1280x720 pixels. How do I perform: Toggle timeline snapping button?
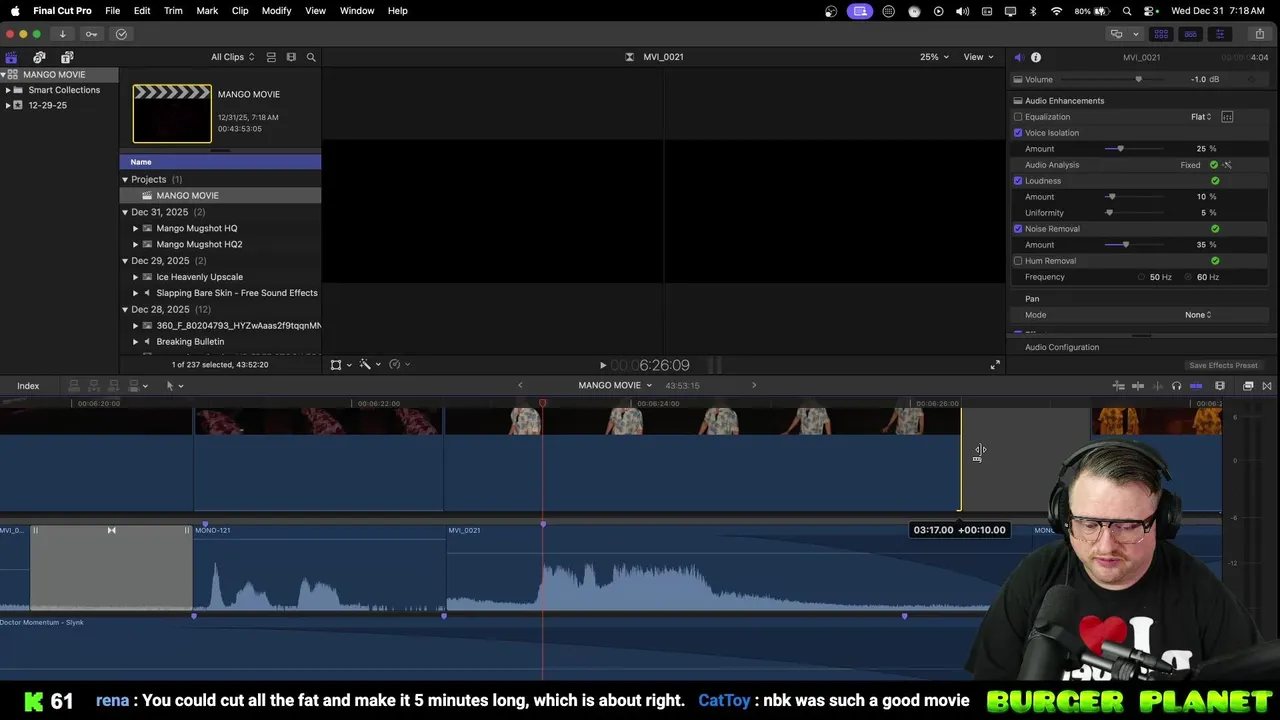[1196, 386]
